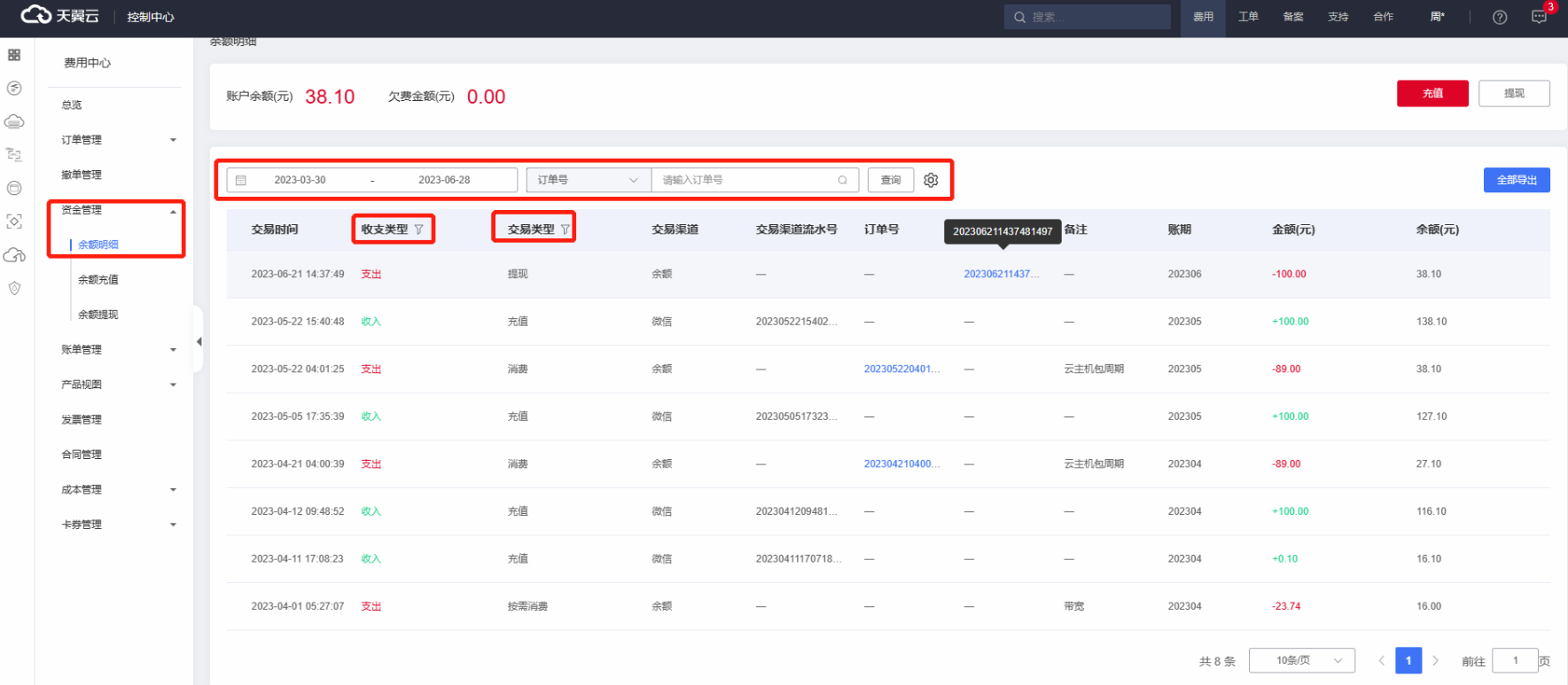Open the 10条/页 page size dropdown
This screenshot has width=1568, height=685.
pyautogui.click(x=1301, y=660)
